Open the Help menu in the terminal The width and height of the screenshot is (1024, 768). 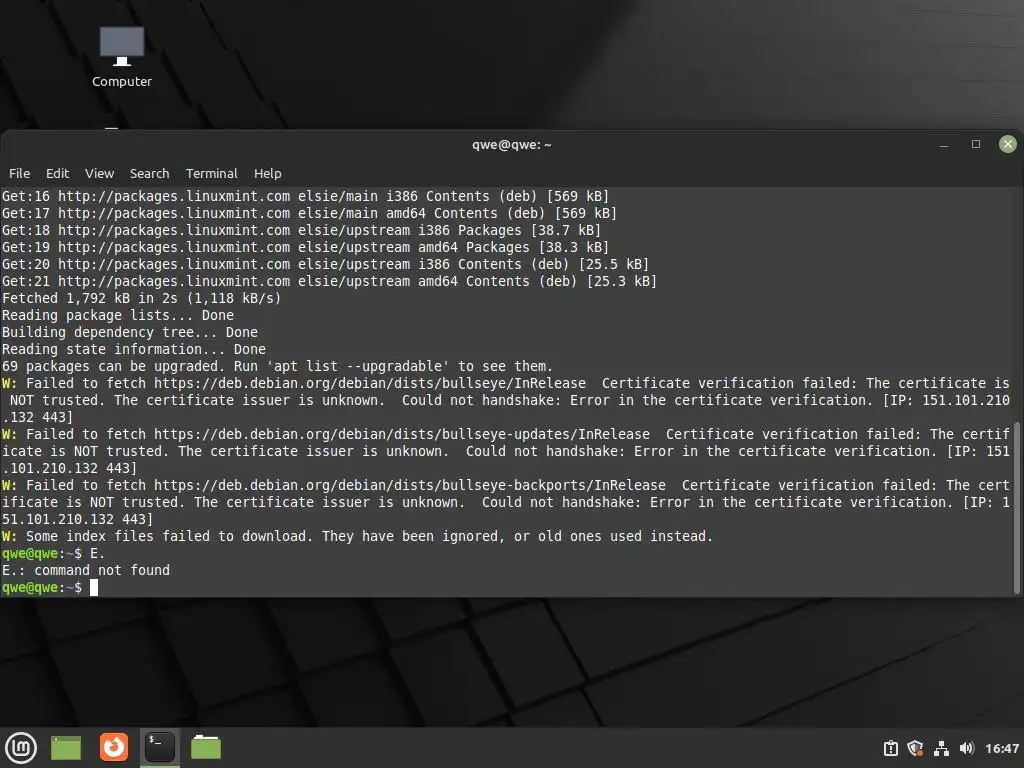coord(268,174)
